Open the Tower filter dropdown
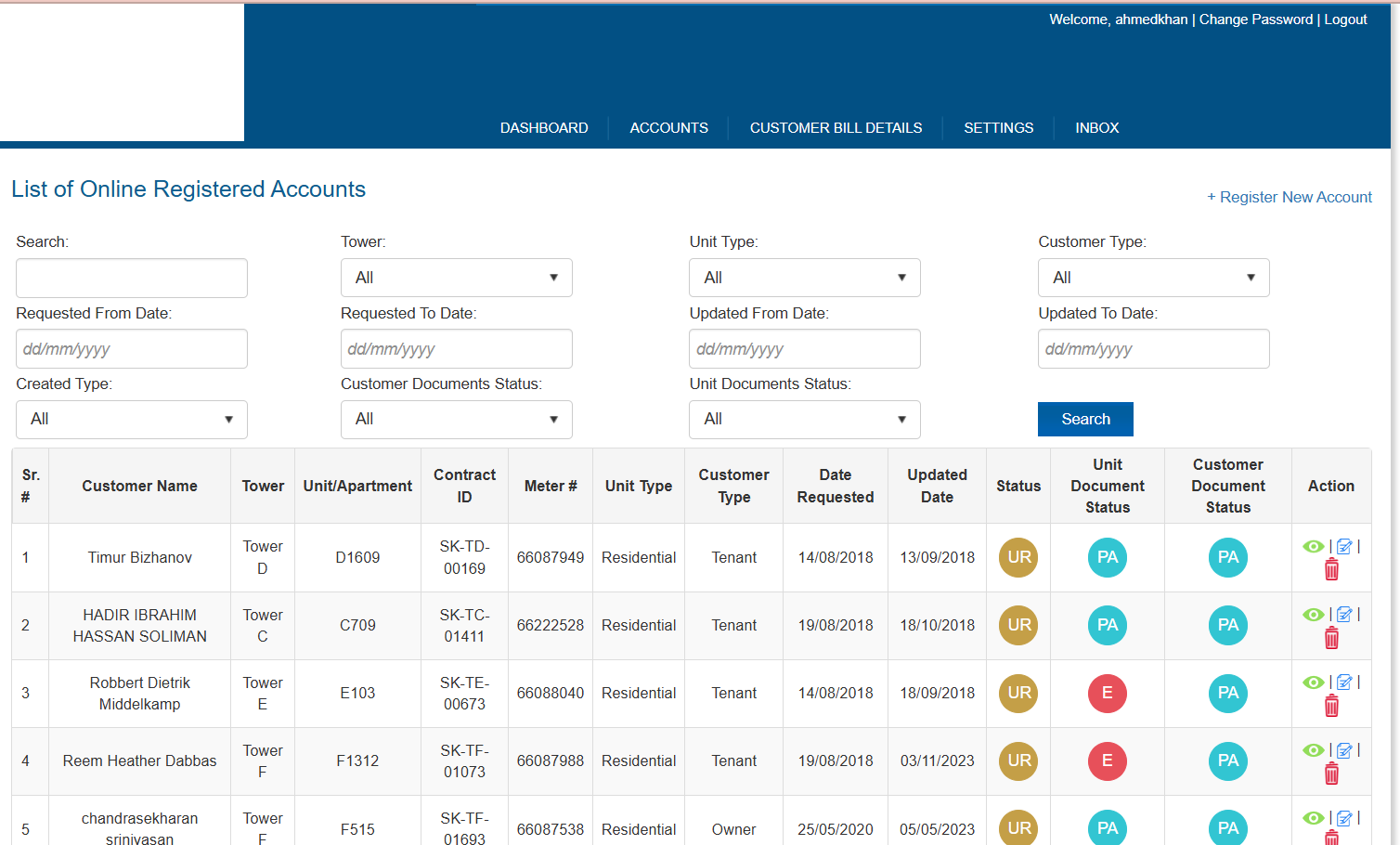 click(x=456, y=278)
